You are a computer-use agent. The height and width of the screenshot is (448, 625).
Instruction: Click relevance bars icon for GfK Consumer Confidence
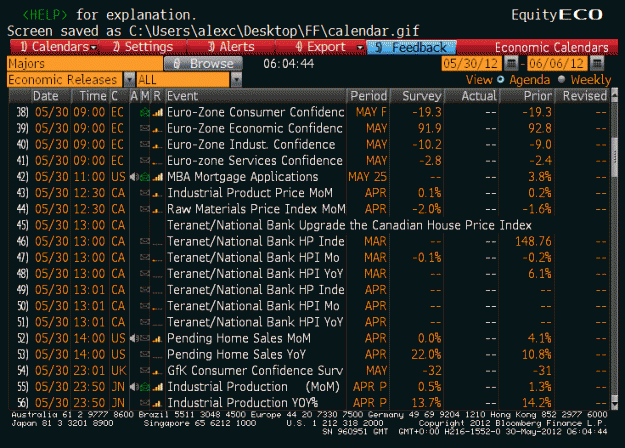tap(157, 371)
